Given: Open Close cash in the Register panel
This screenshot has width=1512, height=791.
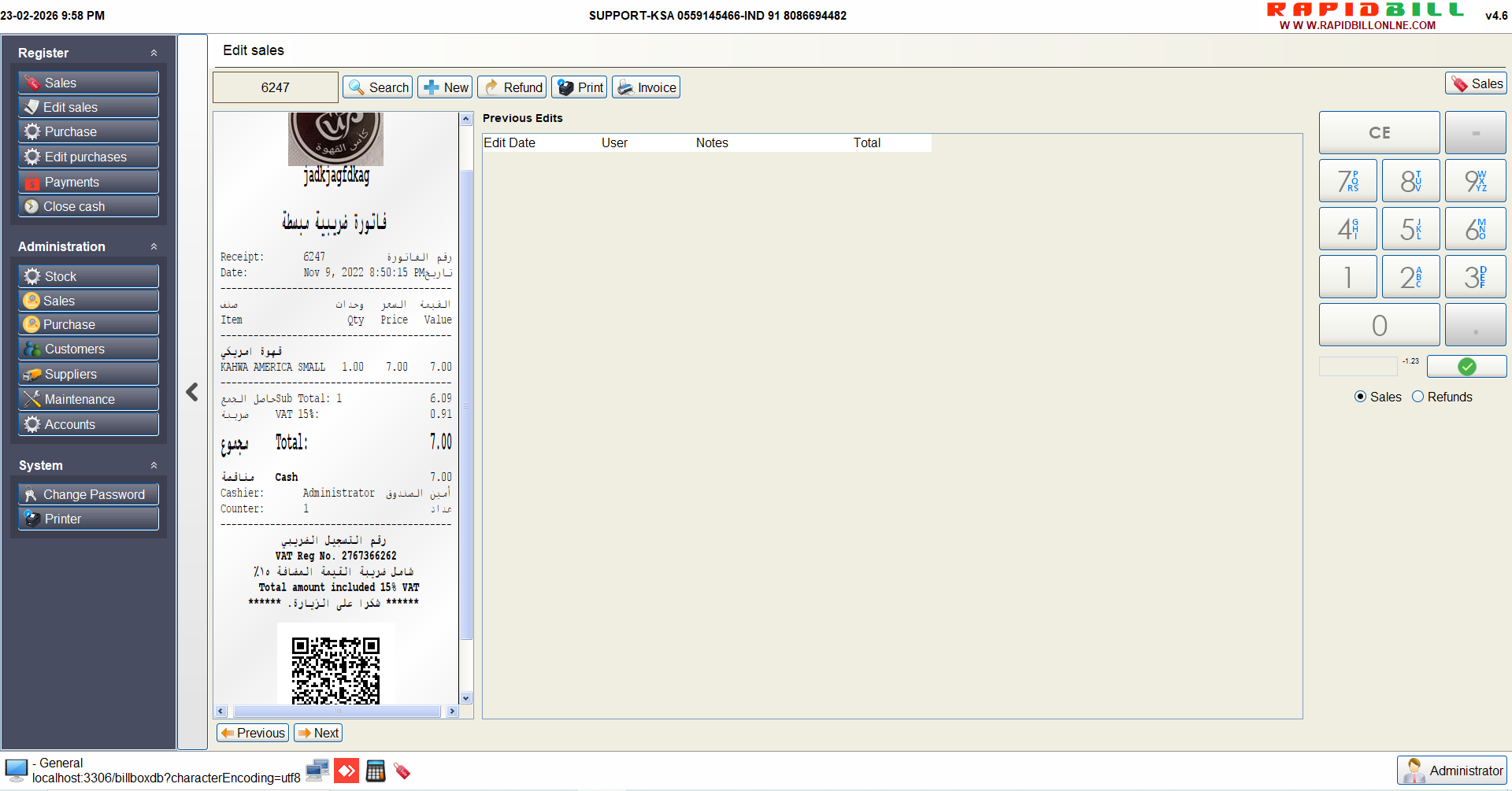Looking at the screenshot, I should click(x=88, y=206).
